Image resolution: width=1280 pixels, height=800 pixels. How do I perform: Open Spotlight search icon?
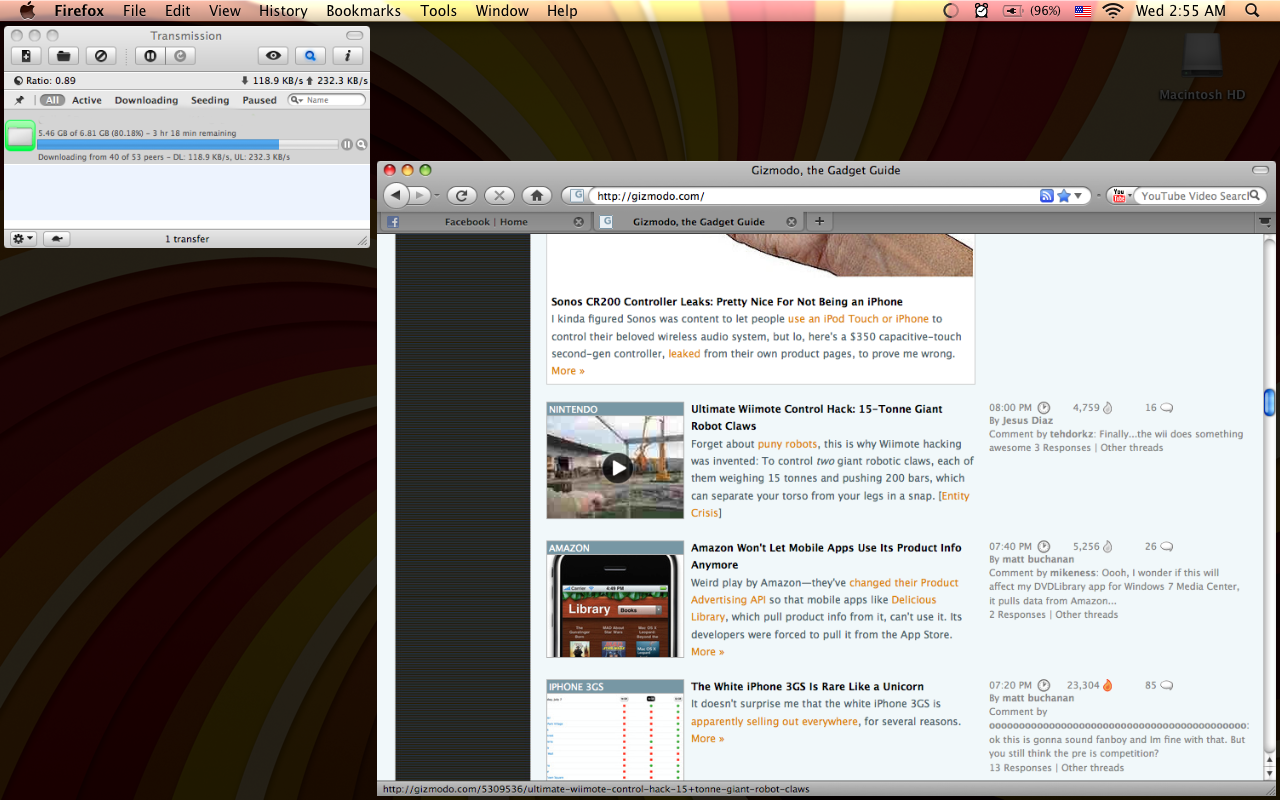[x=1252, y=11]
